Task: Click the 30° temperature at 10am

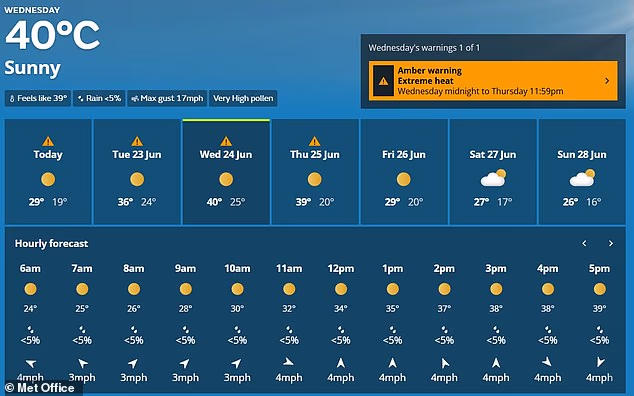Action: [237, 309]
